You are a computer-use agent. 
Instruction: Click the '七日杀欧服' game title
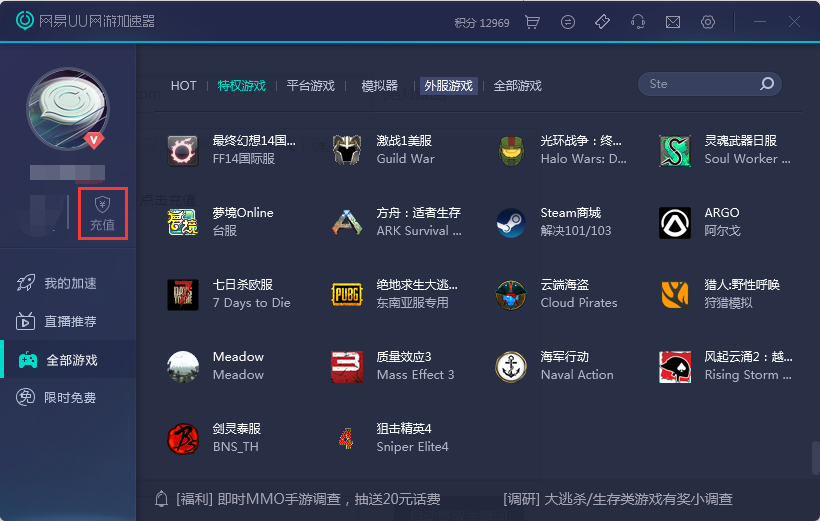pyautogui.click(x=243, y=285)
